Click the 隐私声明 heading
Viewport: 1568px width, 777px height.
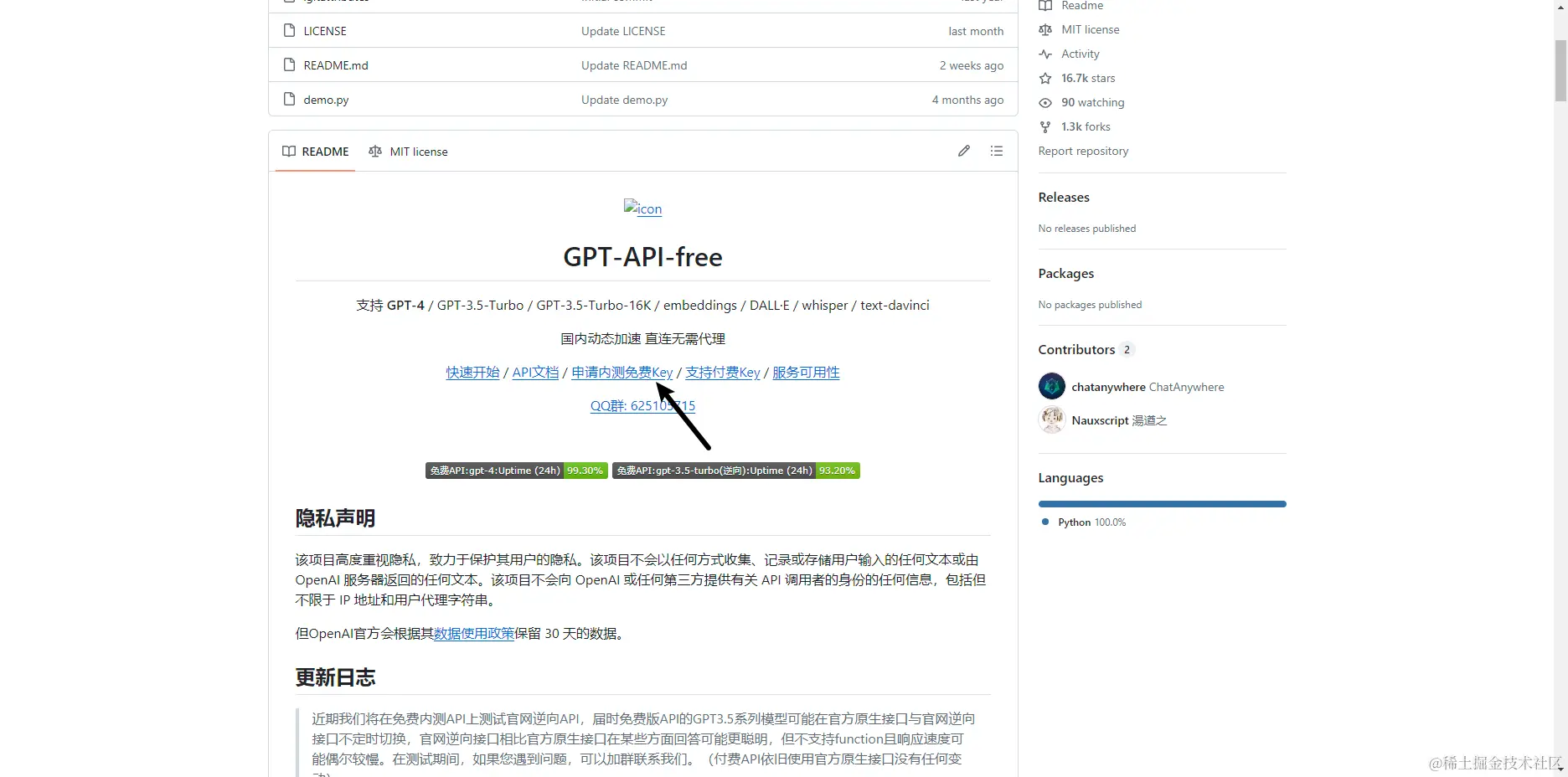coord(335,518)
